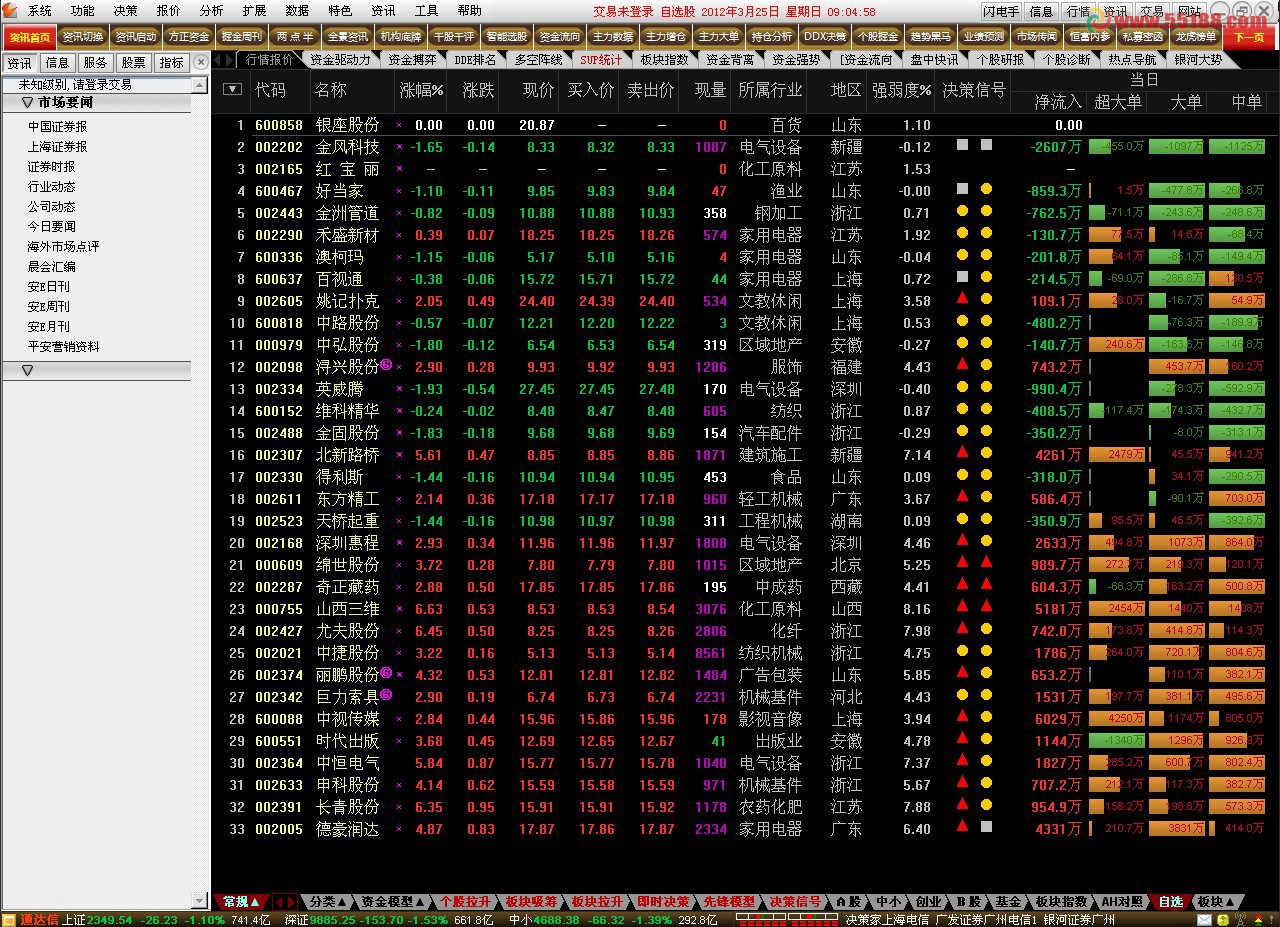Select the 指标 tab in left panel
The image size is (1280, 927).
(171, 62)
